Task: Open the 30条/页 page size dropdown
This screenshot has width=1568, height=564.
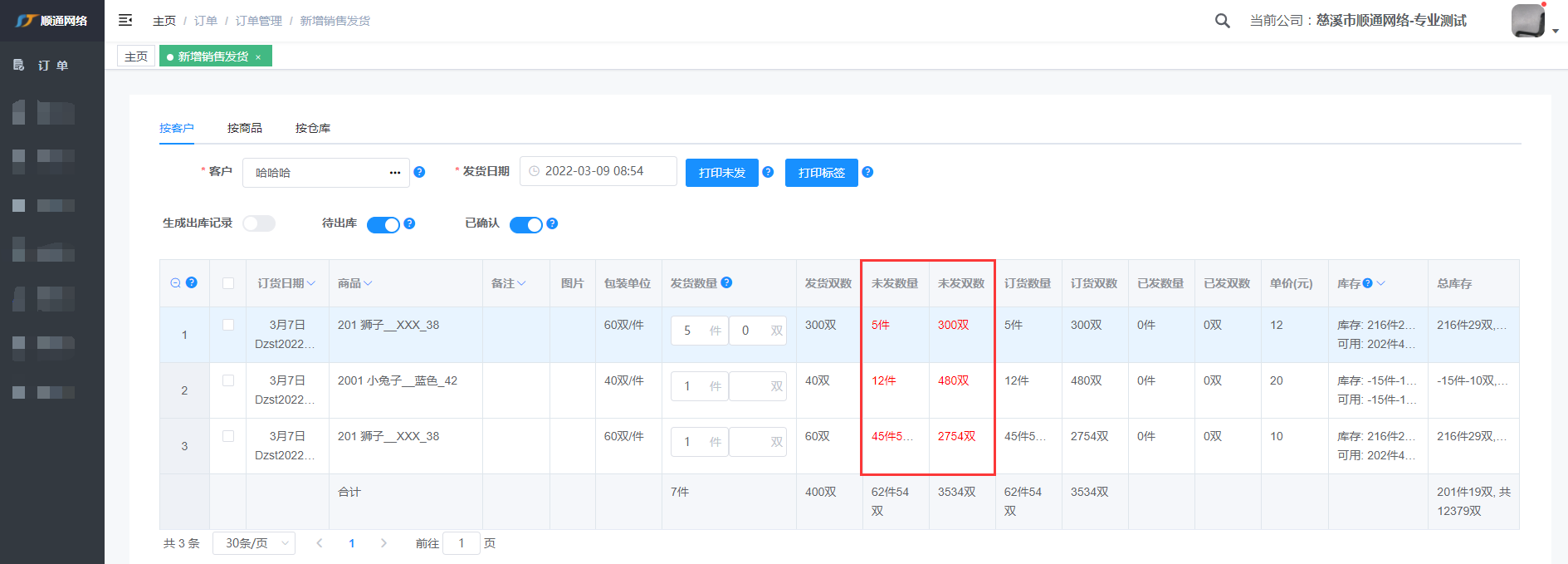Action: pos(253,543)
